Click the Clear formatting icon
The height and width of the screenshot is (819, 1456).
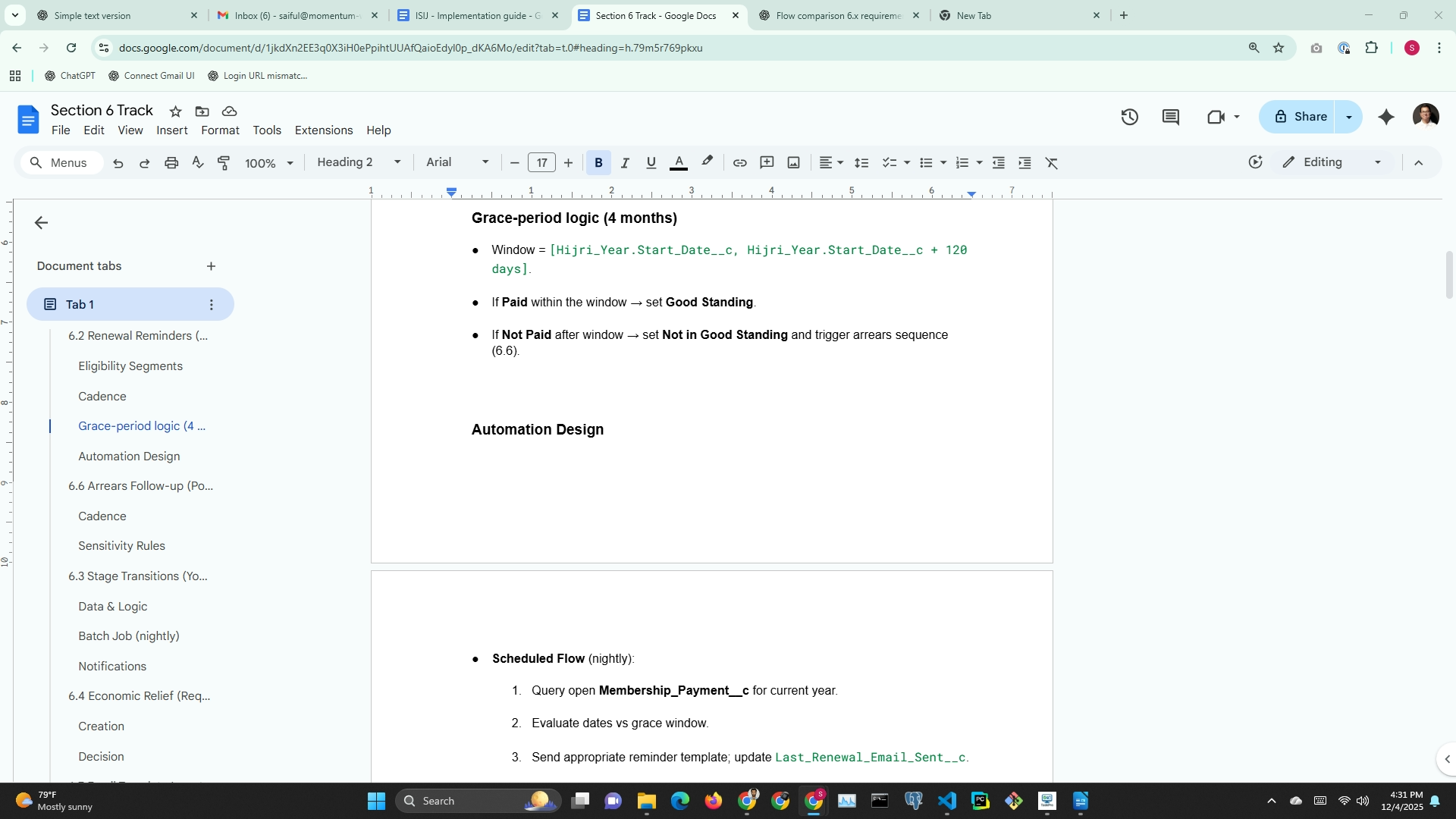coord(1051,163)
